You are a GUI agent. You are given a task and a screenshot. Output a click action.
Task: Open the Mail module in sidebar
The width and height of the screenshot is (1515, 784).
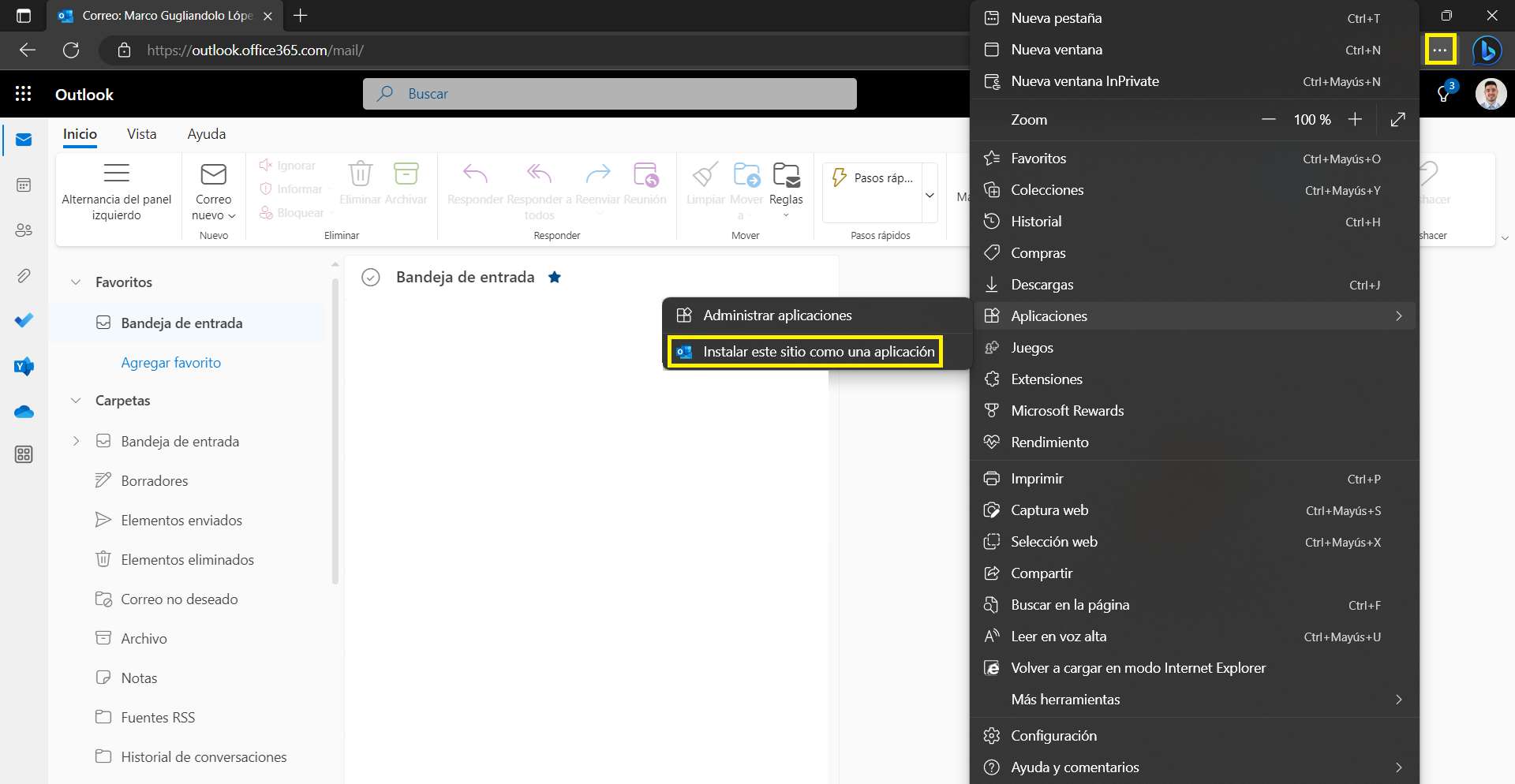click(x=24, y=140)
